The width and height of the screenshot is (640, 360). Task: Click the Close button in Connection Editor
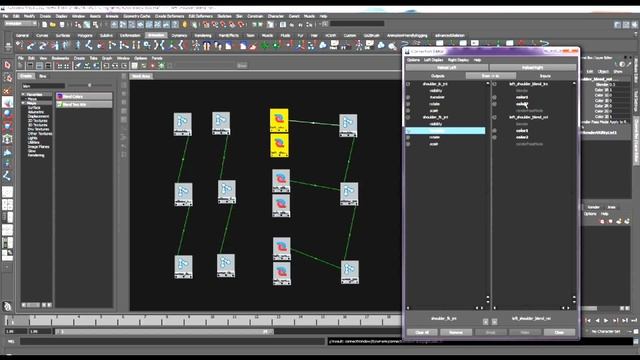(559, 332)
